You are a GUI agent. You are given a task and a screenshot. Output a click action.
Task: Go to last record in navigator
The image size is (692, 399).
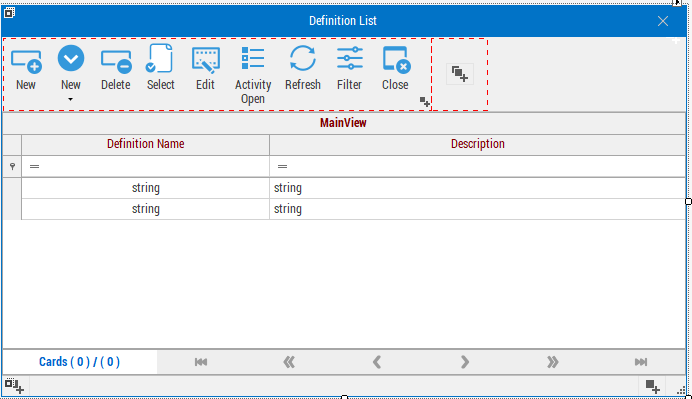(641, 362)
